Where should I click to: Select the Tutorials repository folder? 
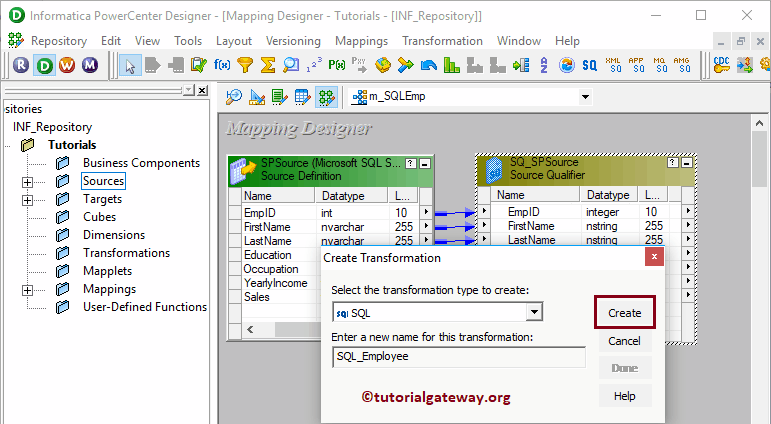(x=72, y=145)
